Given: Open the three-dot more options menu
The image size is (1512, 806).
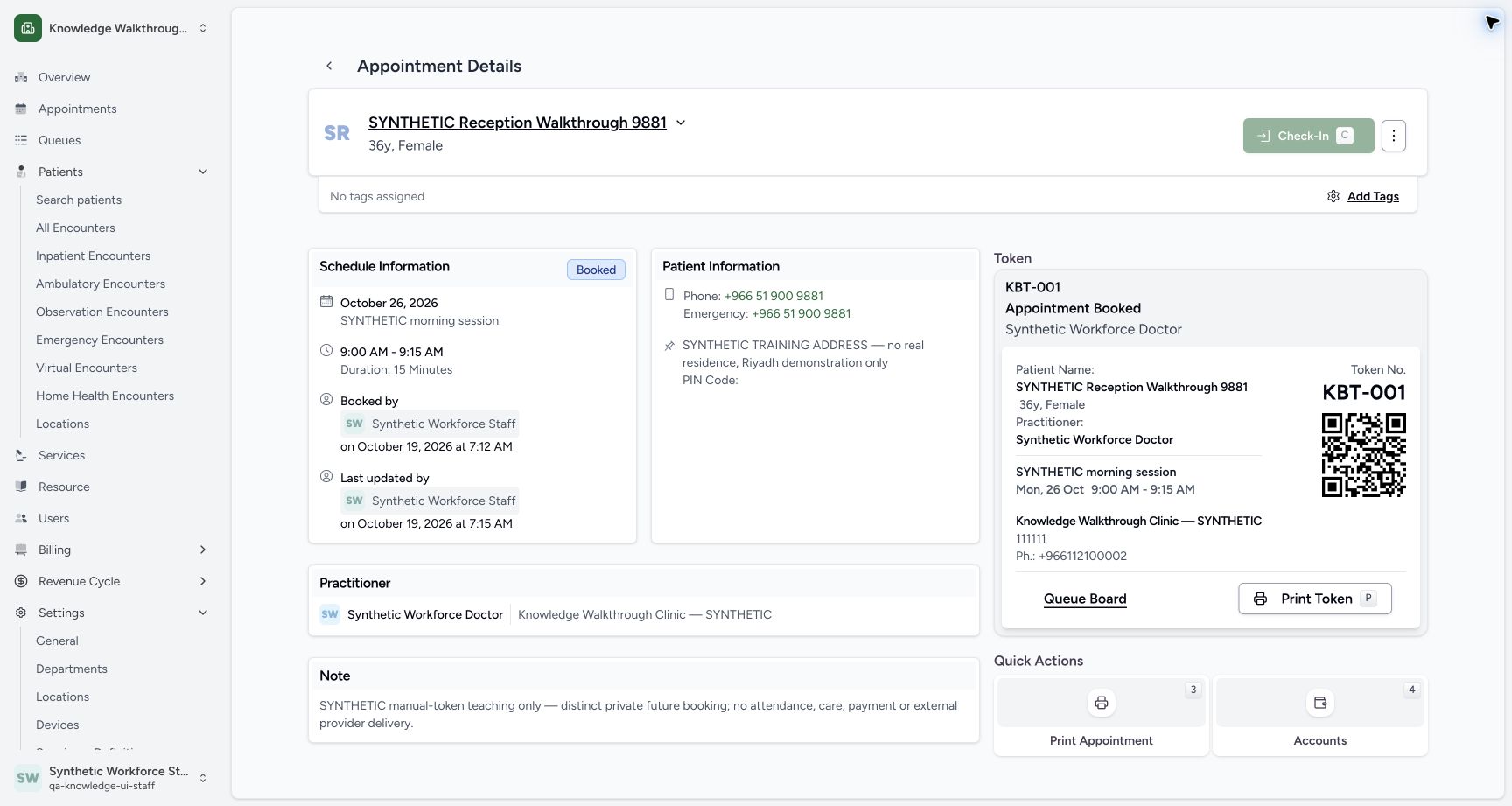Looking at the screenshot, I should click(x=1394, y=136).
